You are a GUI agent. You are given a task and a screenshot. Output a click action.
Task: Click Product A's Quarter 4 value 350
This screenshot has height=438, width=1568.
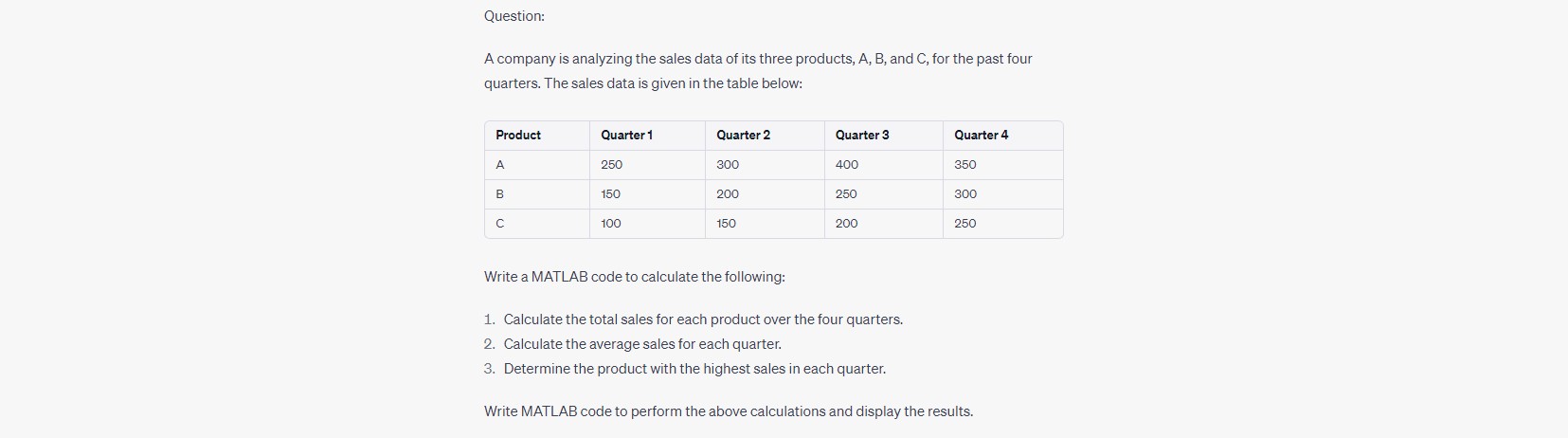tap(965, 165)
